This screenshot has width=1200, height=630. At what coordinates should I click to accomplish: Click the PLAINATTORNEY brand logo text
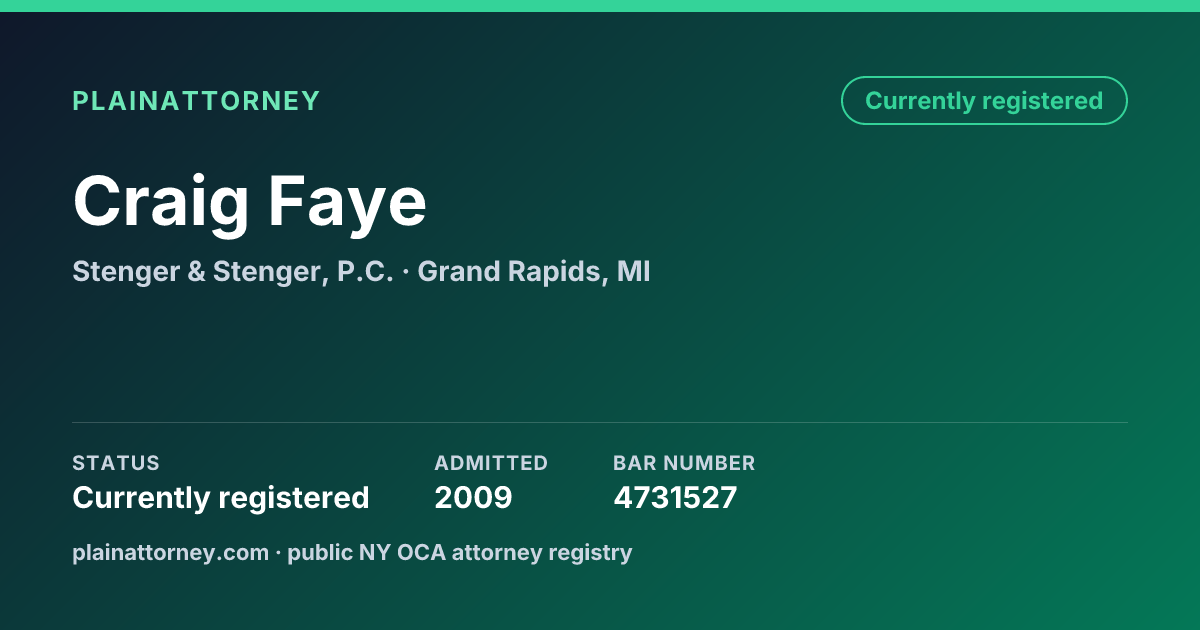[196, 101]
